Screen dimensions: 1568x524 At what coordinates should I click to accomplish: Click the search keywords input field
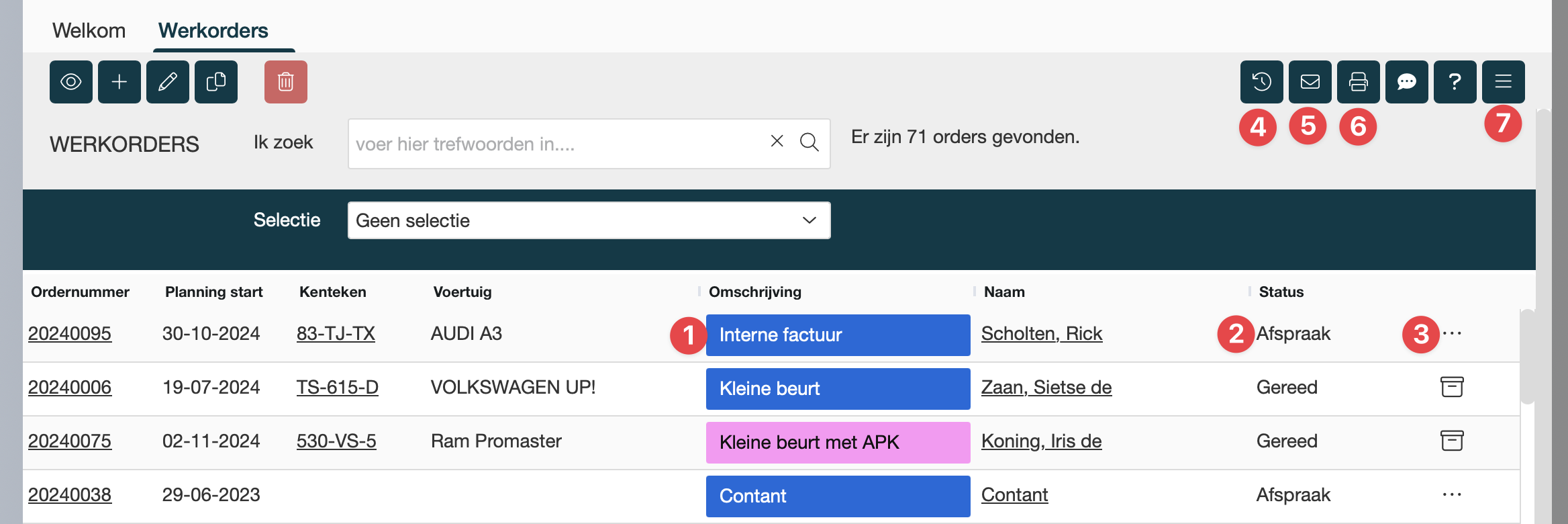click(x=557, y=144)
